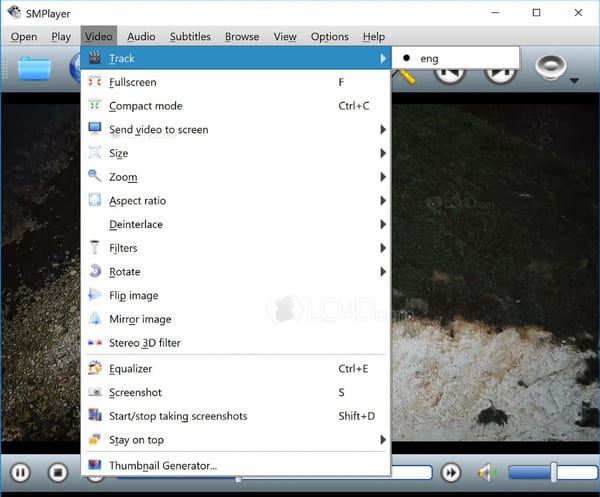Open the Subtitles menu
Image resolution: width=600 pixels, height=497 pixels.
pos(190,37)
